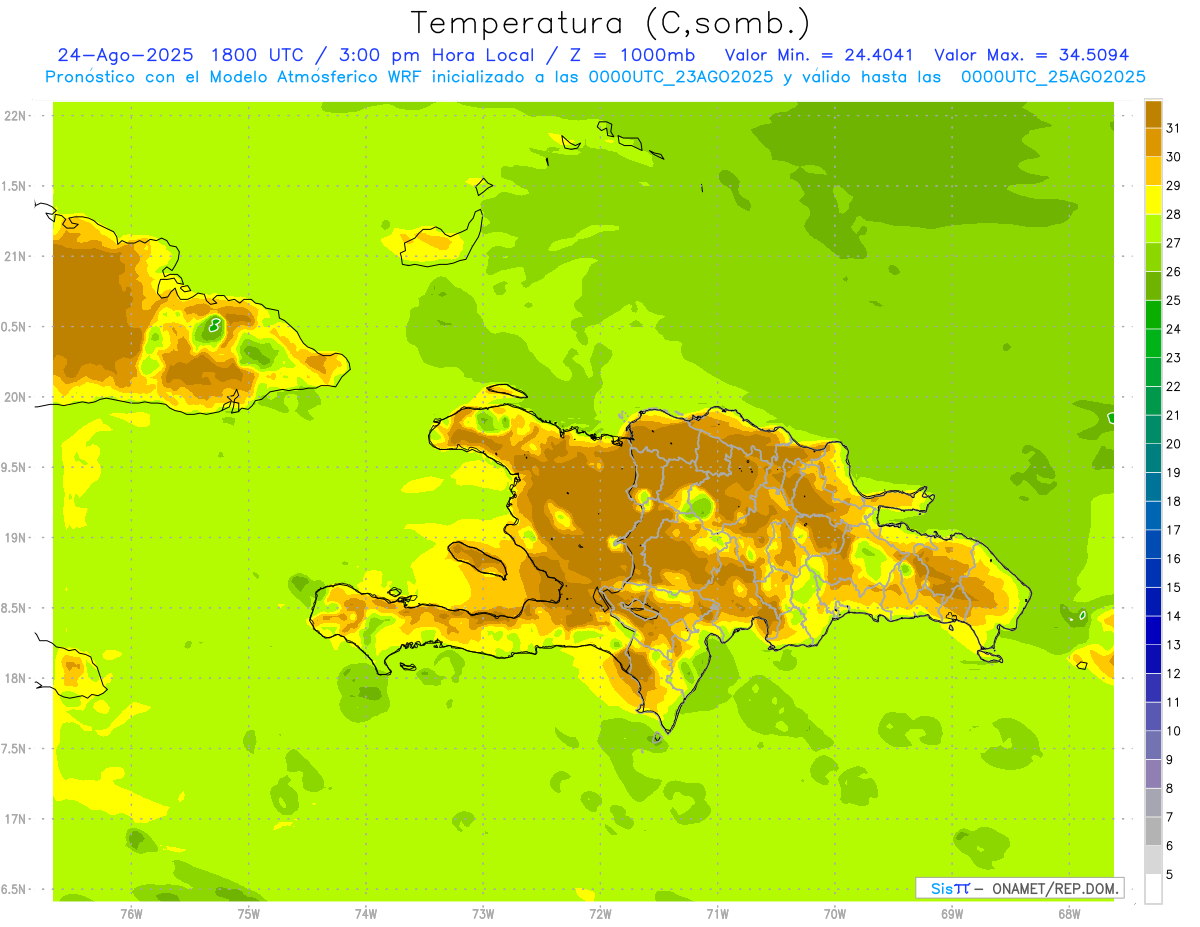The height and width of the screenshot is (927, 1200).
Task: Click "Valor Max. = 34.5094" reading
Action: 1032,55
